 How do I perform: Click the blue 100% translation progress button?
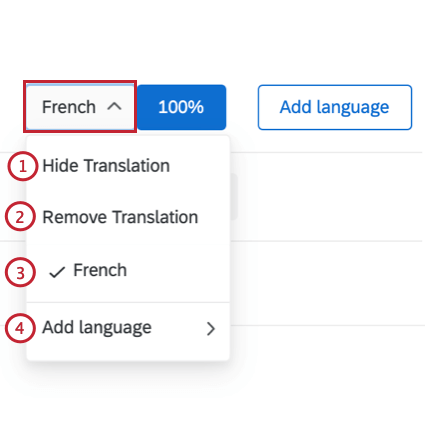point(182,107)
